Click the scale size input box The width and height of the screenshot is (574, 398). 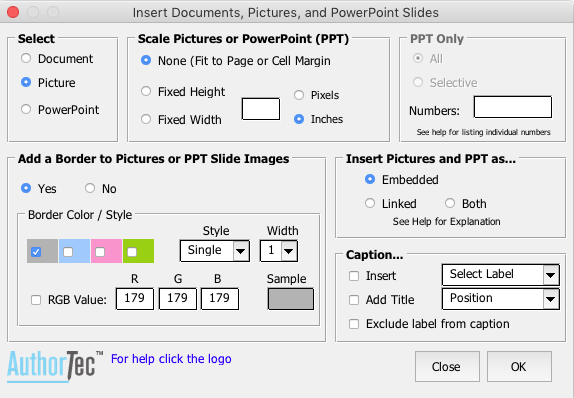coord(261,109)
